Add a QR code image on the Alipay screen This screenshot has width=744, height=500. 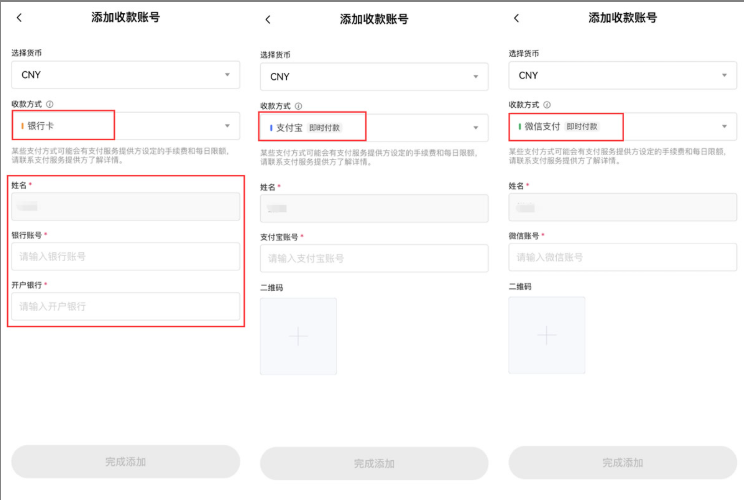click(x=298, y=336)
